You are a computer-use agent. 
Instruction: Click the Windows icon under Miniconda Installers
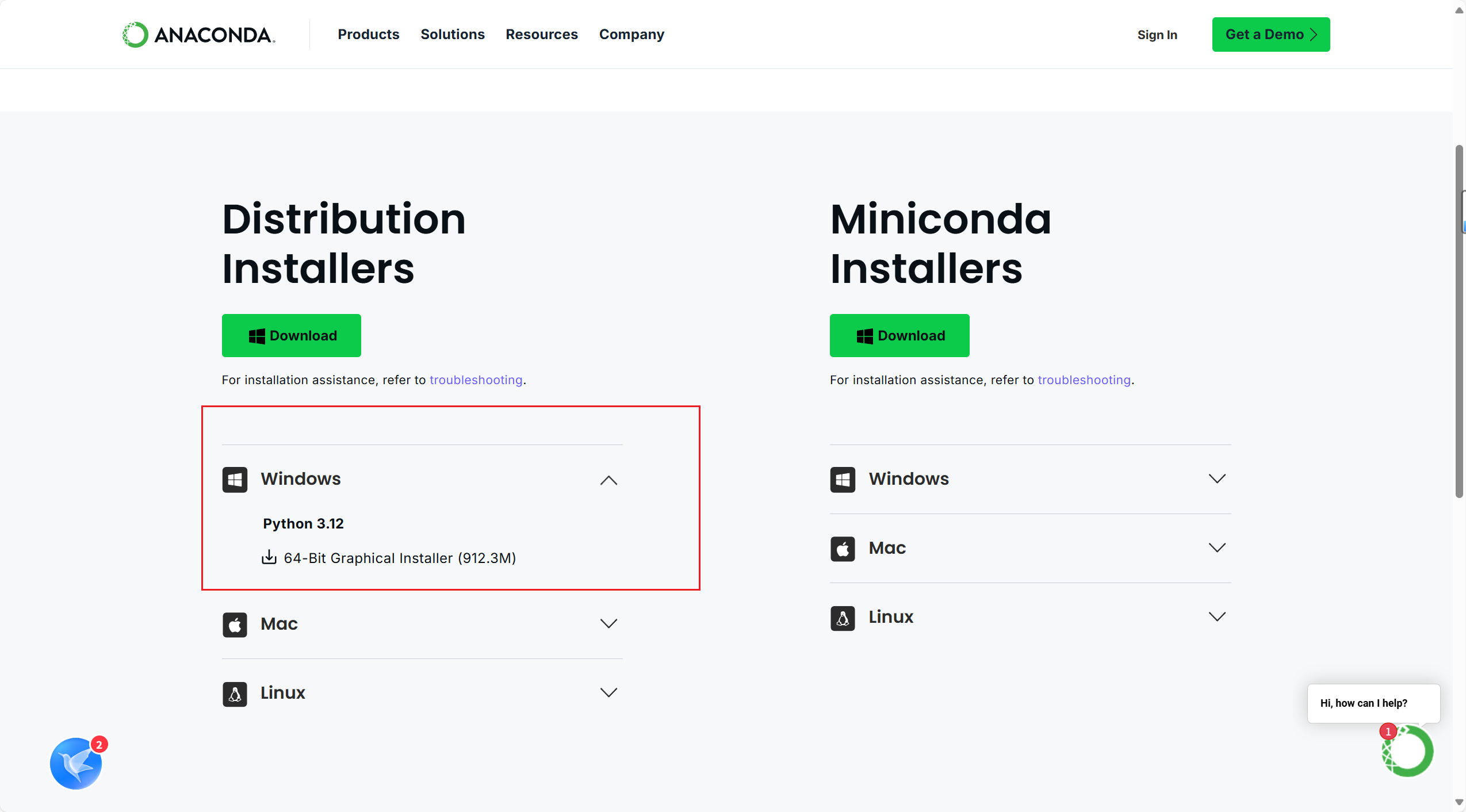[843, 480]
